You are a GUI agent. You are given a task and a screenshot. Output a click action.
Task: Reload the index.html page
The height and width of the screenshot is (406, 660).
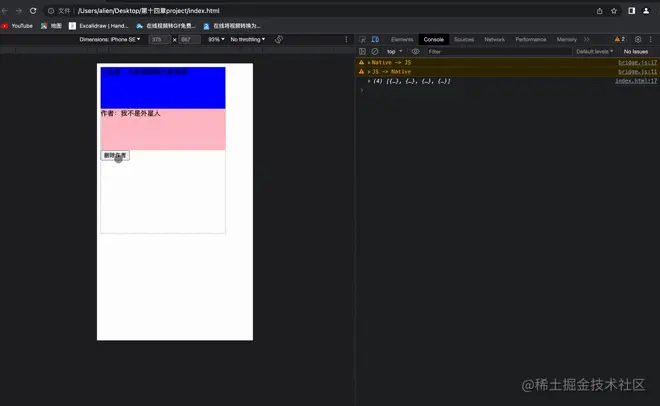33,11
